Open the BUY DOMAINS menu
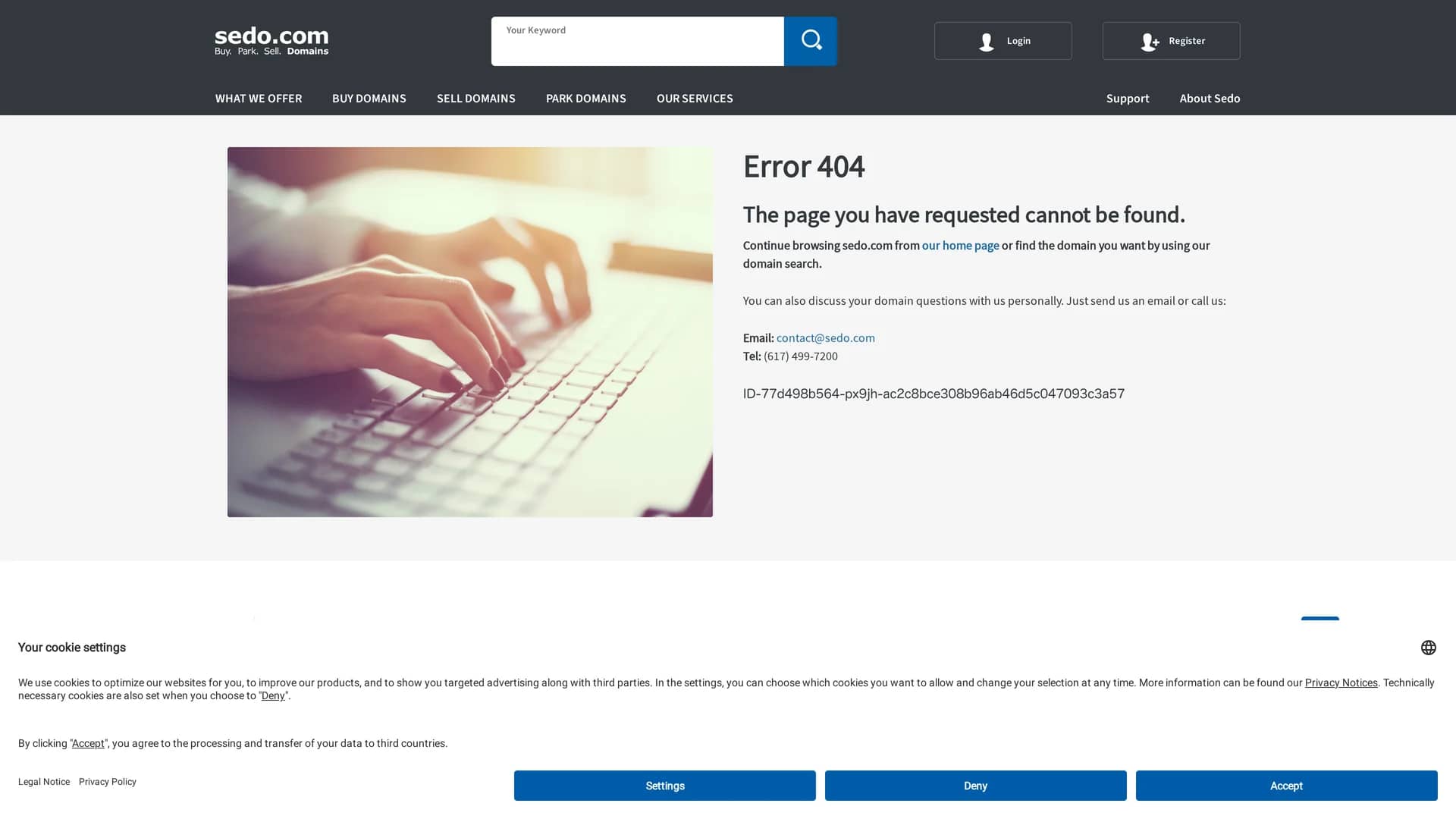Image resolution: width=1456 pixels, height=819 pixels. click(369, 99)
